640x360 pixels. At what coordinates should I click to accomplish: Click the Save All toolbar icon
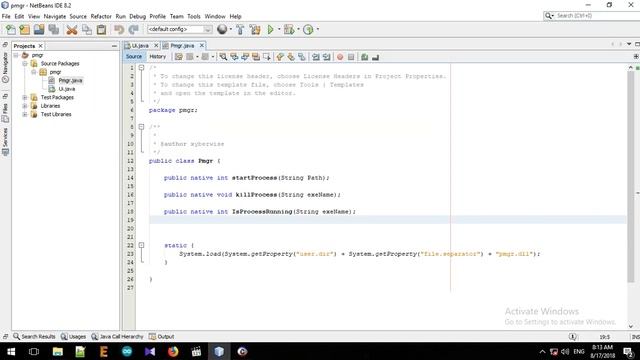(53, 29)
